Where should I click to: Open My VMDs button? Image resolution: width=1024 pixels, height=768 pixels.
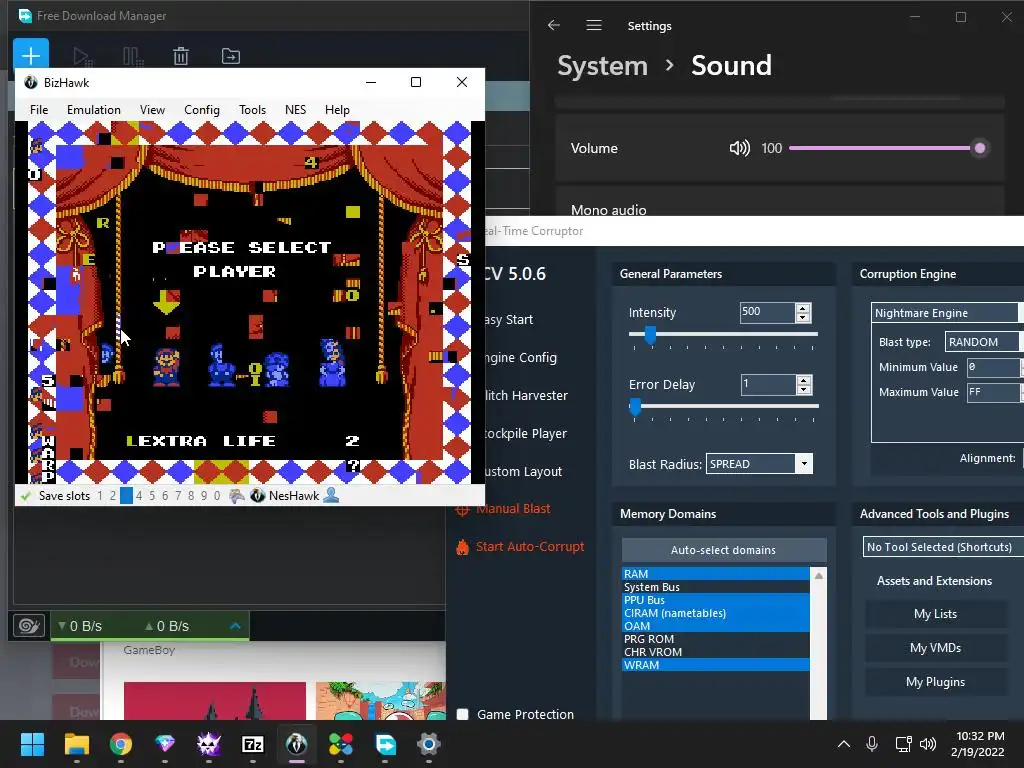click(935, 648)
